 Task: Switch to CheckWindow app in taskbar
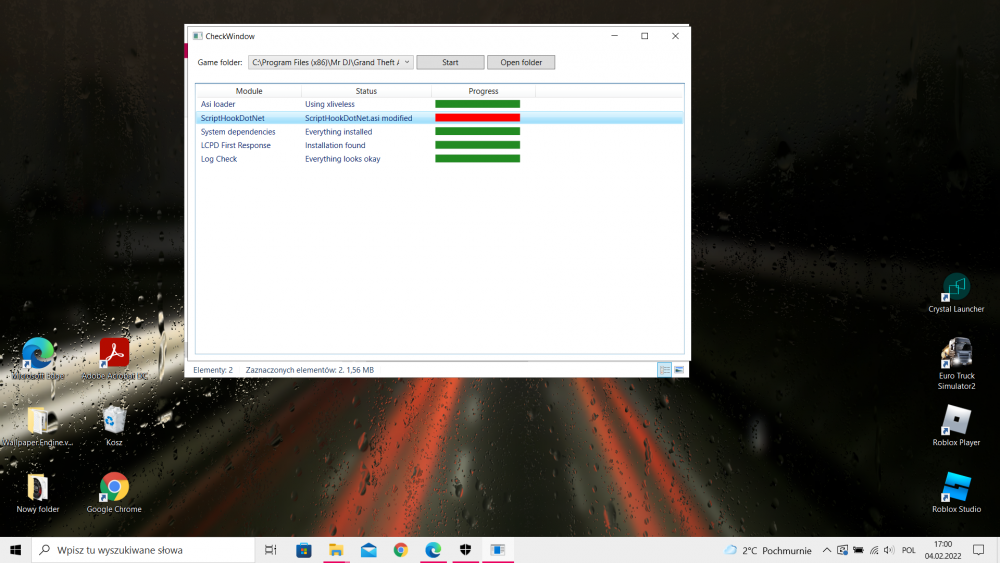click(x=498, y=550)
